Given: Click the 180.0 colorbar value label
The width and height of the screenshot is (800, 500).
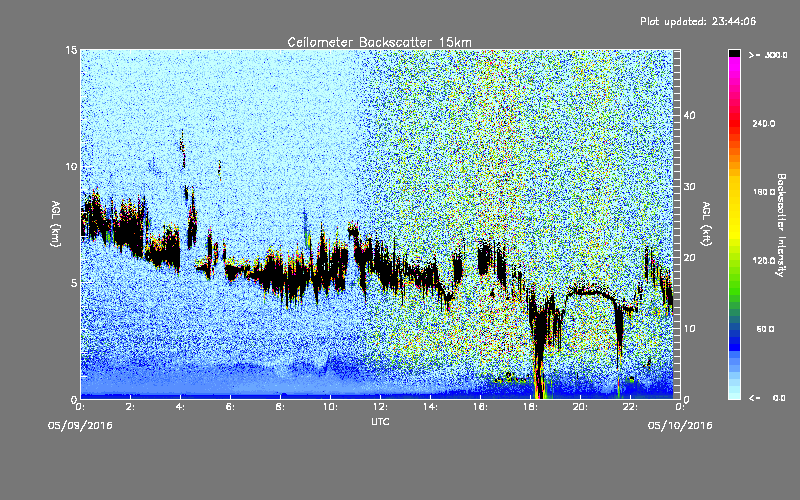Looking at the screenshot, I should pyautogui.click(x=764, y=192).
